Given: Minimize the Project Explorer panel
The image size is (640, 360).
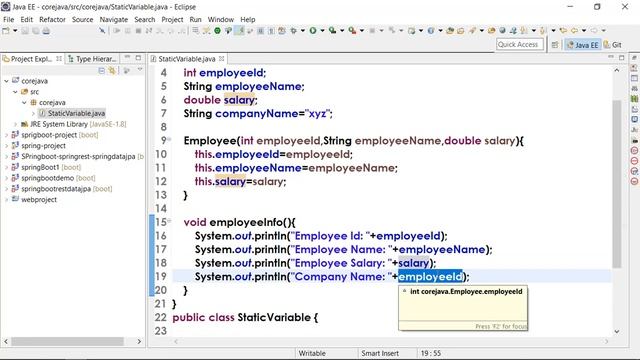Looking at the screenshot, I should pyautogui.click(x=127, y=58).
